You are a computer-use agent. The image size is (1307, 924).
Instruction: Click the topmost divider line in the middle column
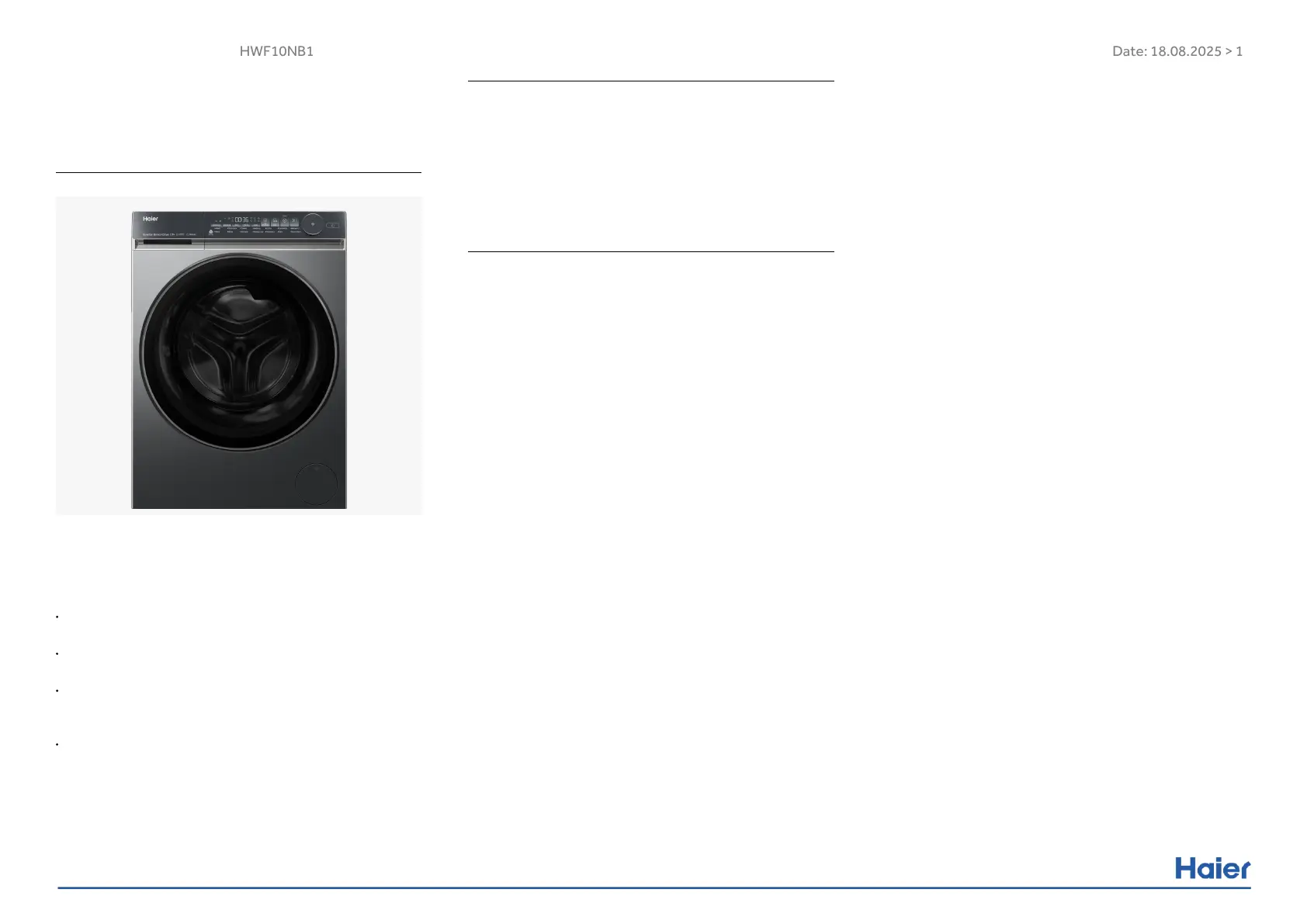coord(650,81)
